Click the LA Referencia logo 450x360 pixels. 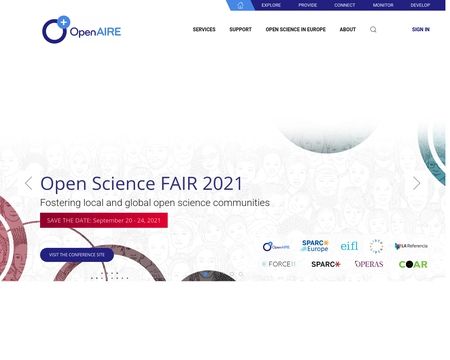411,246
